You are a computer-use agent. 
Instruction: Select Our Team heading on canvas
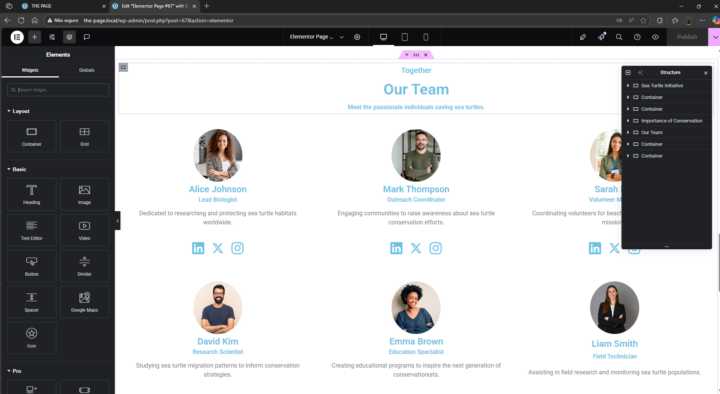pos(416,89)
